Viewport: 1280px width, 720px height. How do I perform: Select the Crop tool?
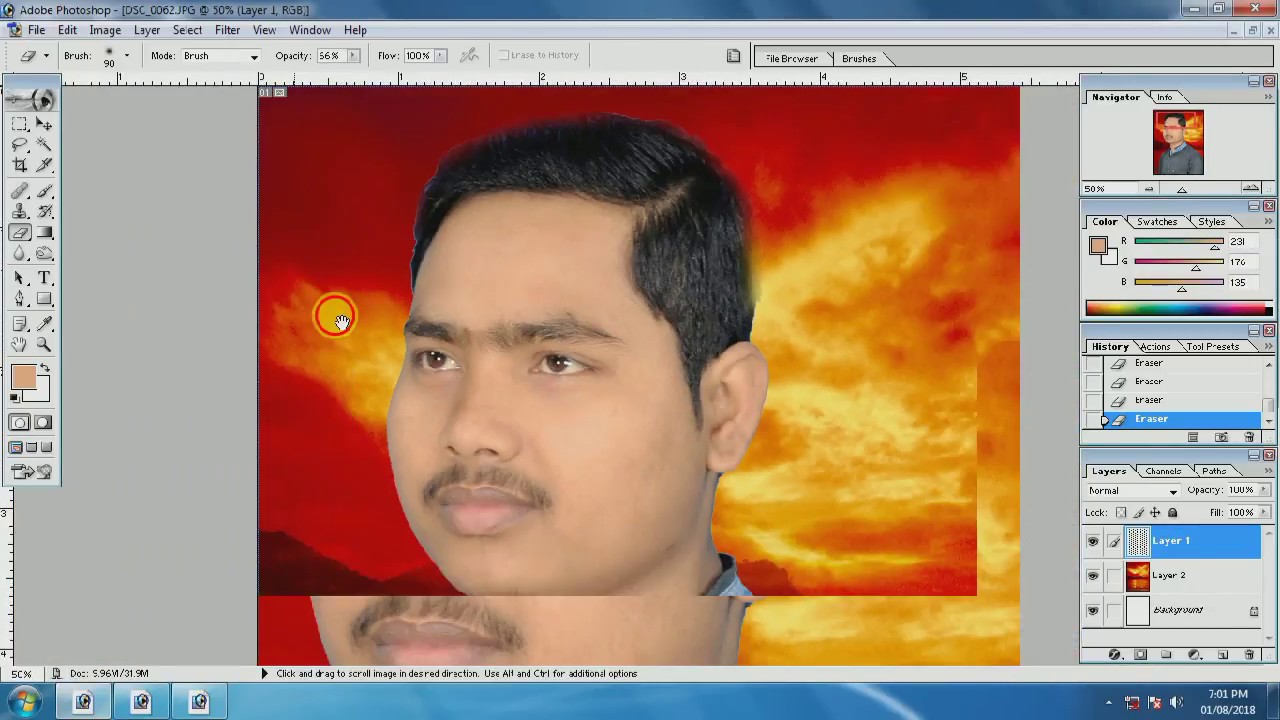point(20,166)
